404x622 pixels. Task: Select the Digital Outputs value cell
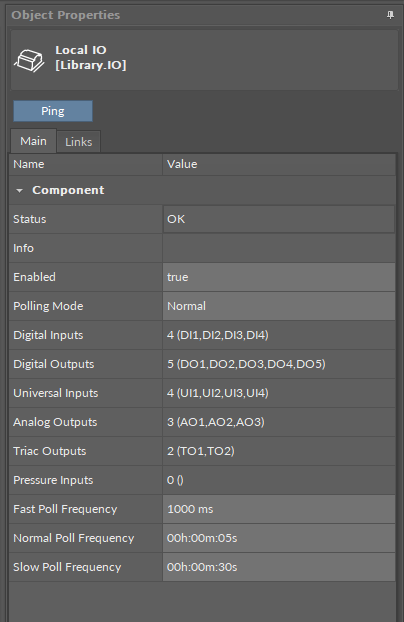coord(279,364)
